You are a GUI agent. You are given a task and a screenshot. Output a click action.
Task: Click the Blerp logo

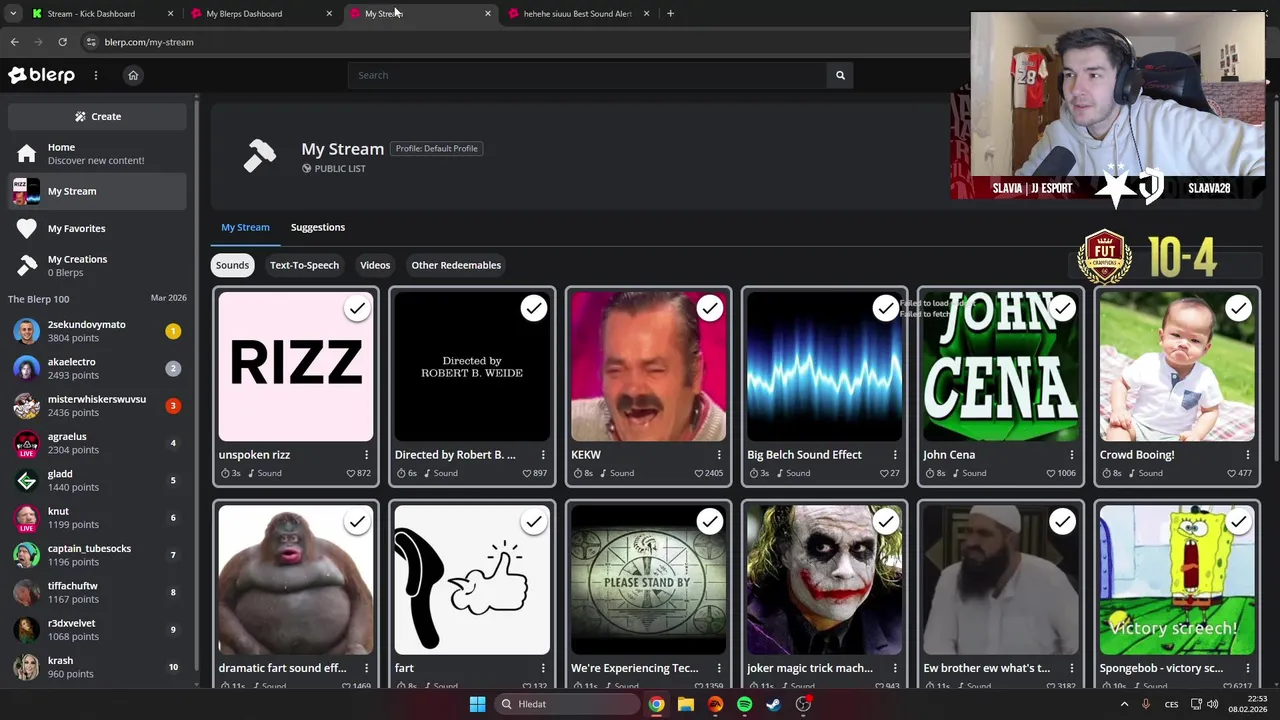point(41,75)
